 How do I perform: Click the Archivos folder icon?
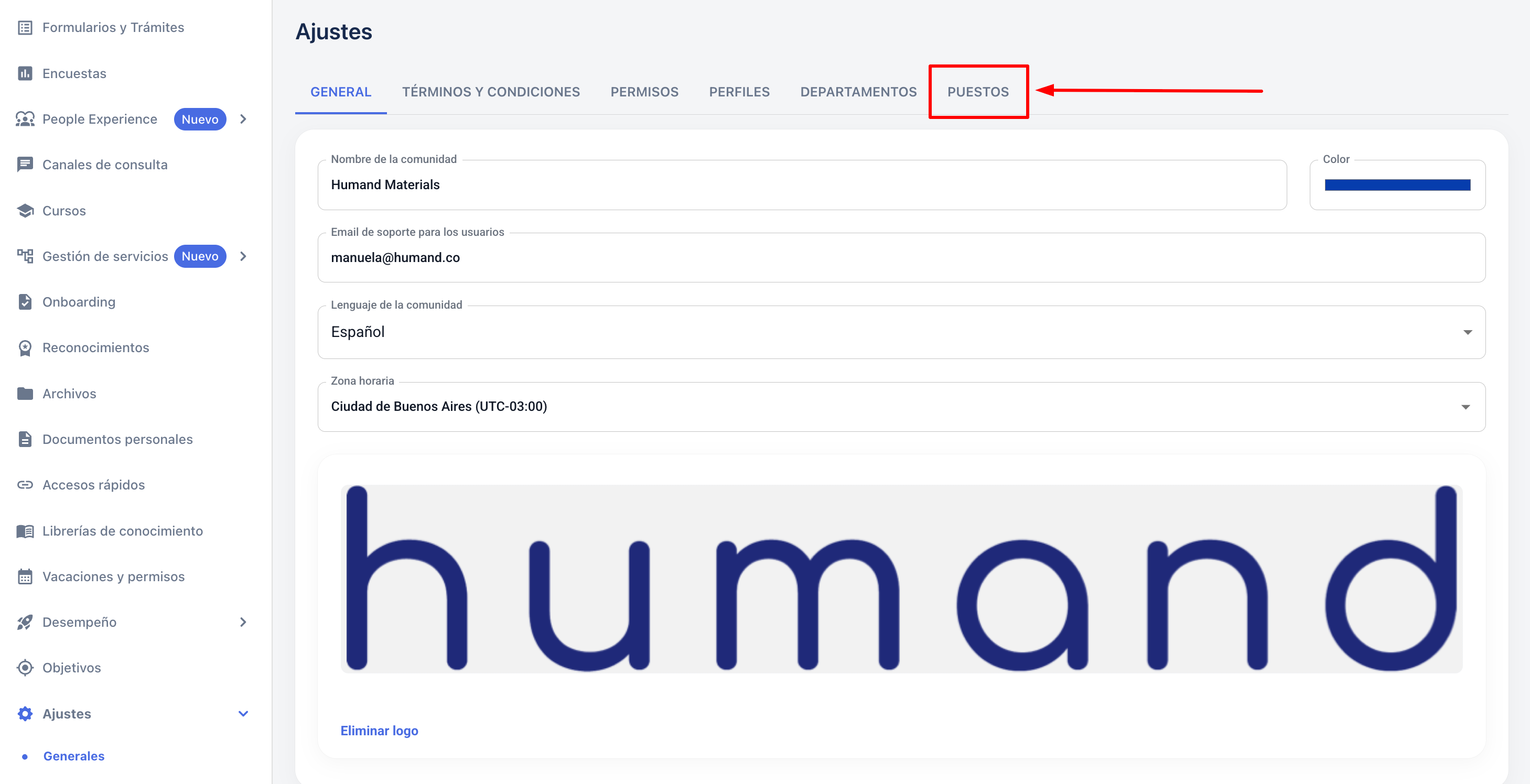coord(25,394)
